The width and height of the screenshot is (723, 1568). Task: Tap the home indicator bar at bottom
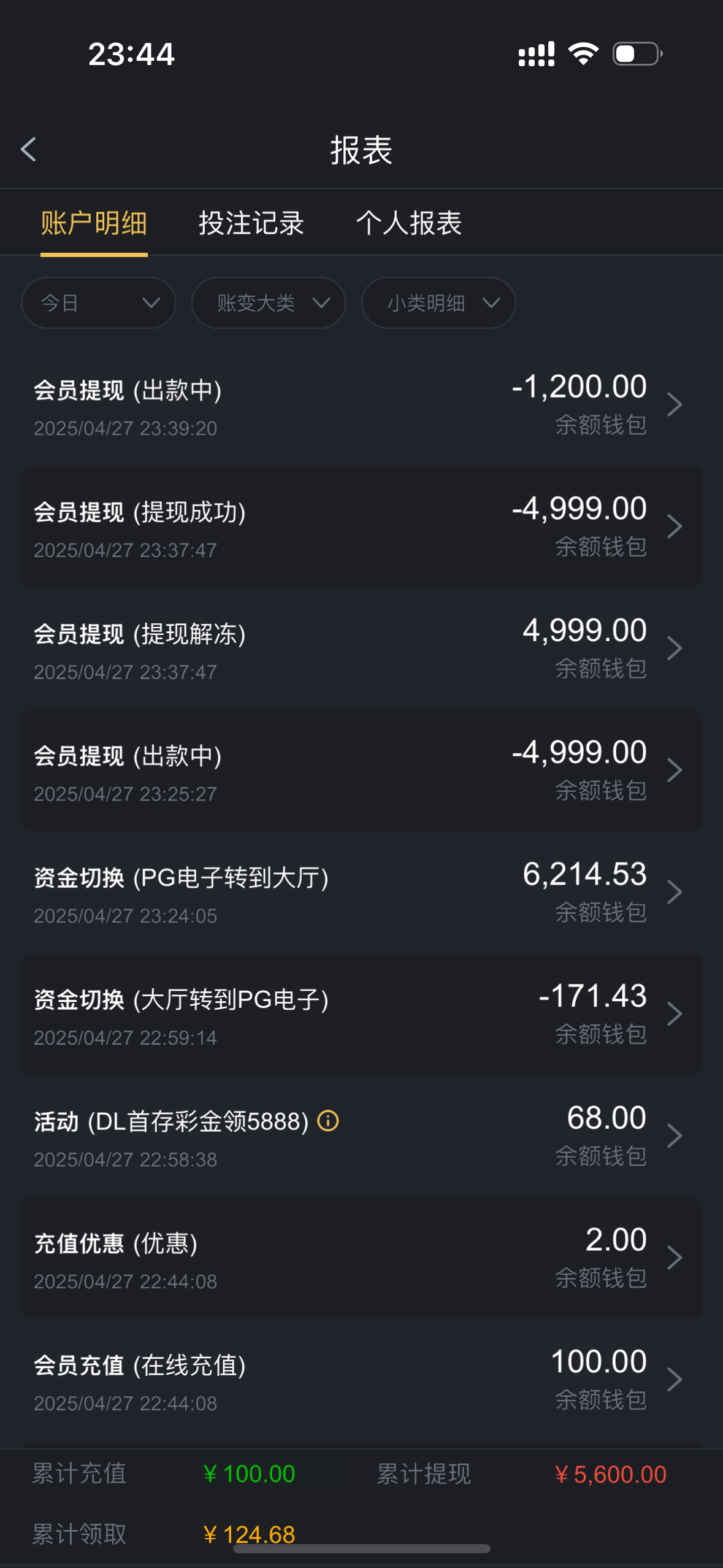(362, 1549)
